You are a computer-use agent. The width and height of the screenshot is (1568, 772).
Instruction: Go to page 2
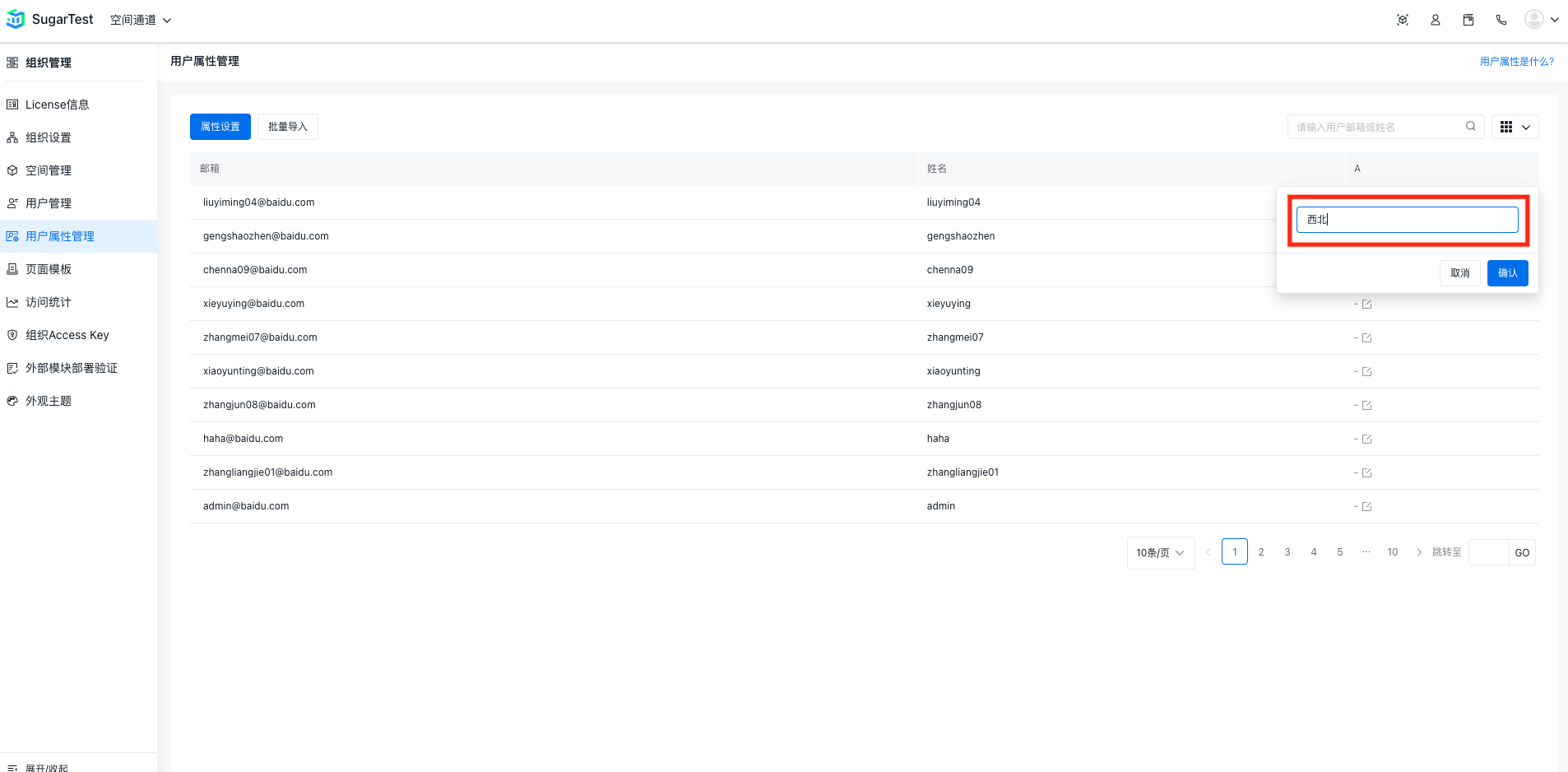(1261, 552)
